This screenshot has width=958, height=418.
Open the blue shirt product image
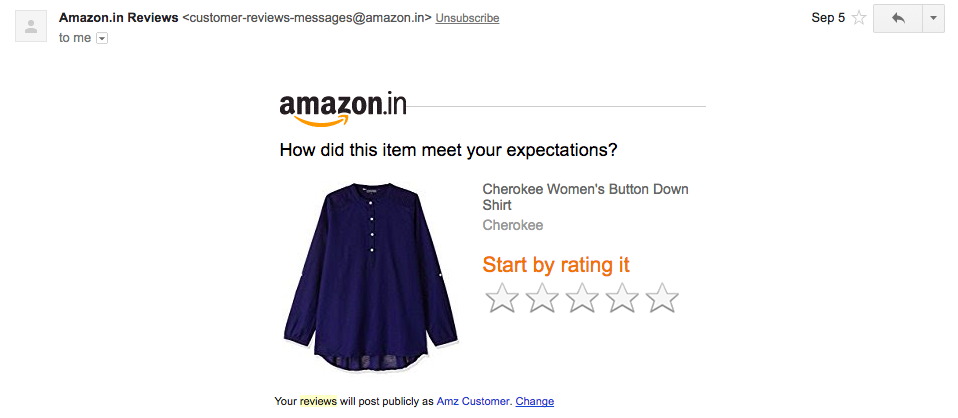pyautogui.click(x=370, y=278)
